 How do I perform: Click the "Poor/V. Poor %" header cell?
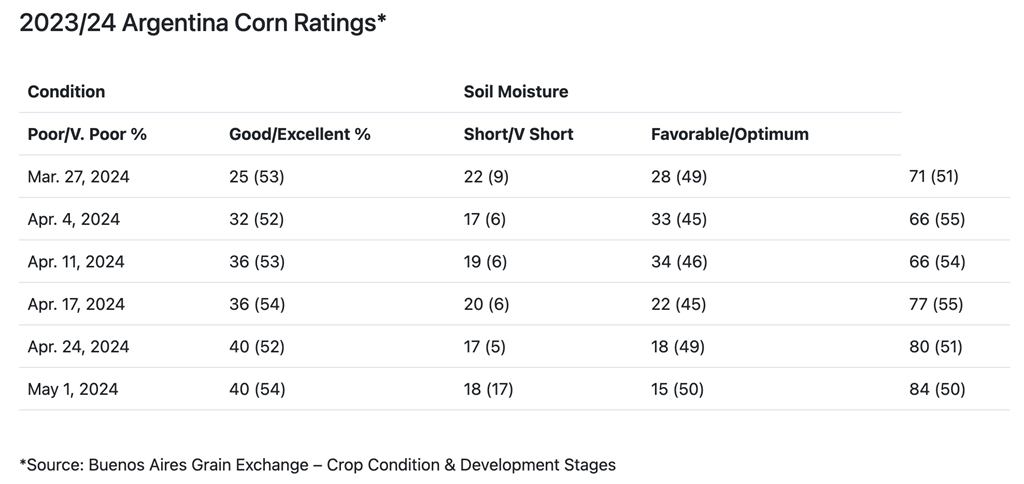click(x=87, y=134)
